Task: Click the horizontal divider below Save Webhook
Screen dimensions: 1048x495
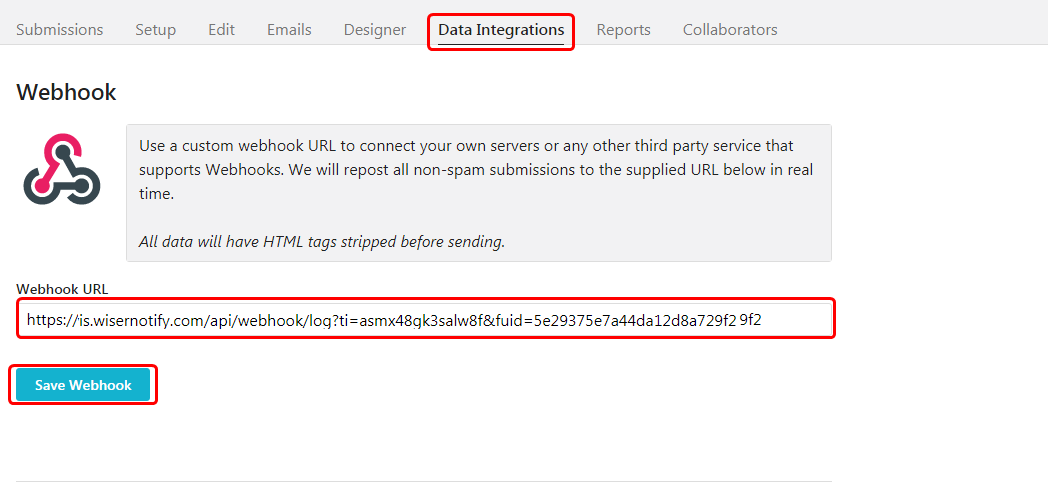Action: click(x=424, y=481)
